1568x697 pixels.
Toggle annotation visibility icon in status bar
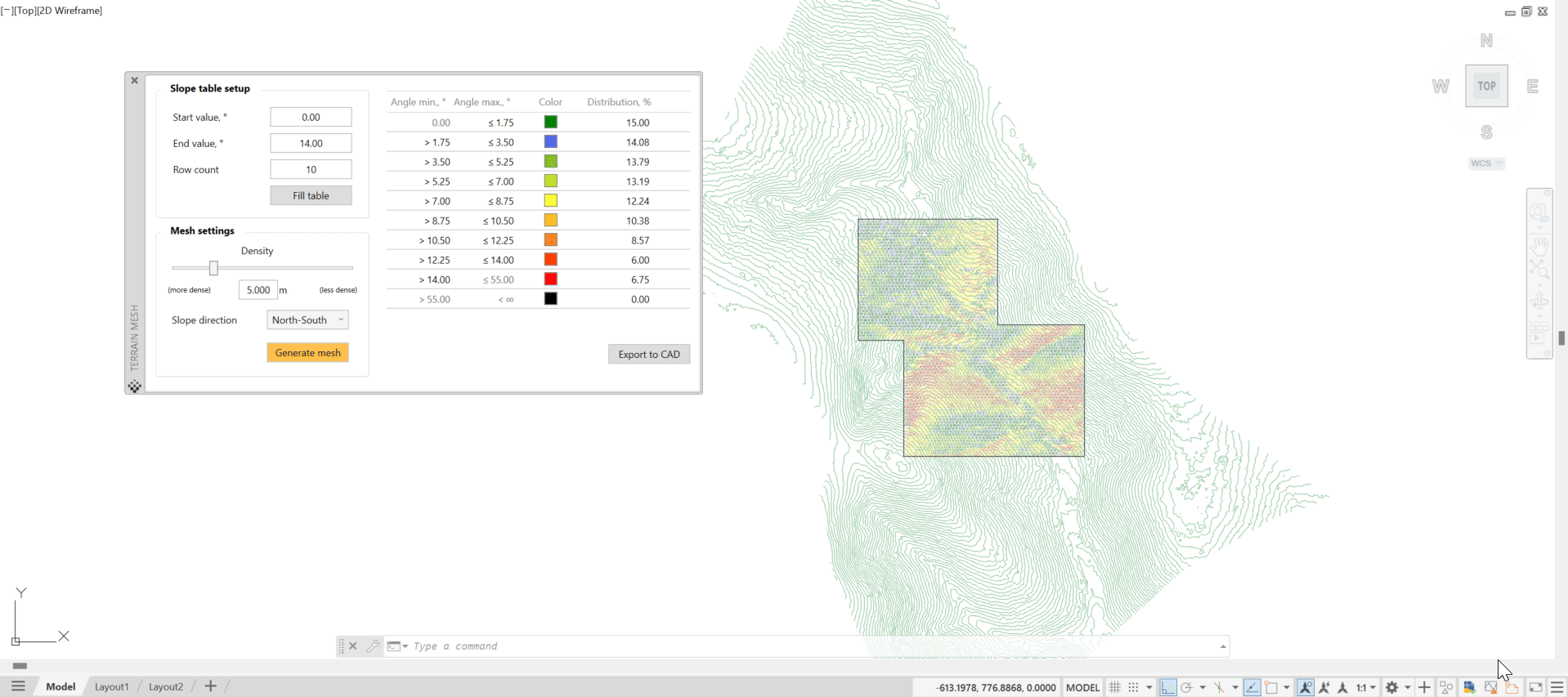[1306, 687]
